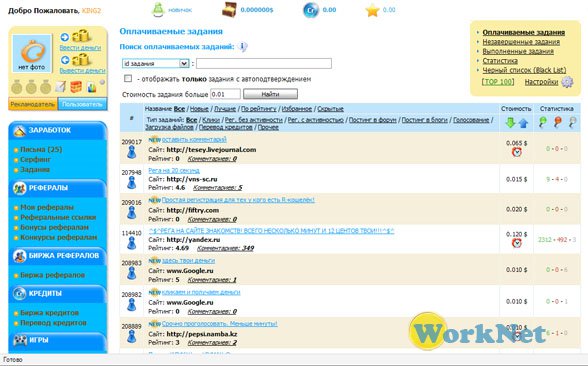Image resolution: width=588 pixels, height=366 pixels.
Task: Click the withdraw money coins icon
Action: click(x=81, y=59)
